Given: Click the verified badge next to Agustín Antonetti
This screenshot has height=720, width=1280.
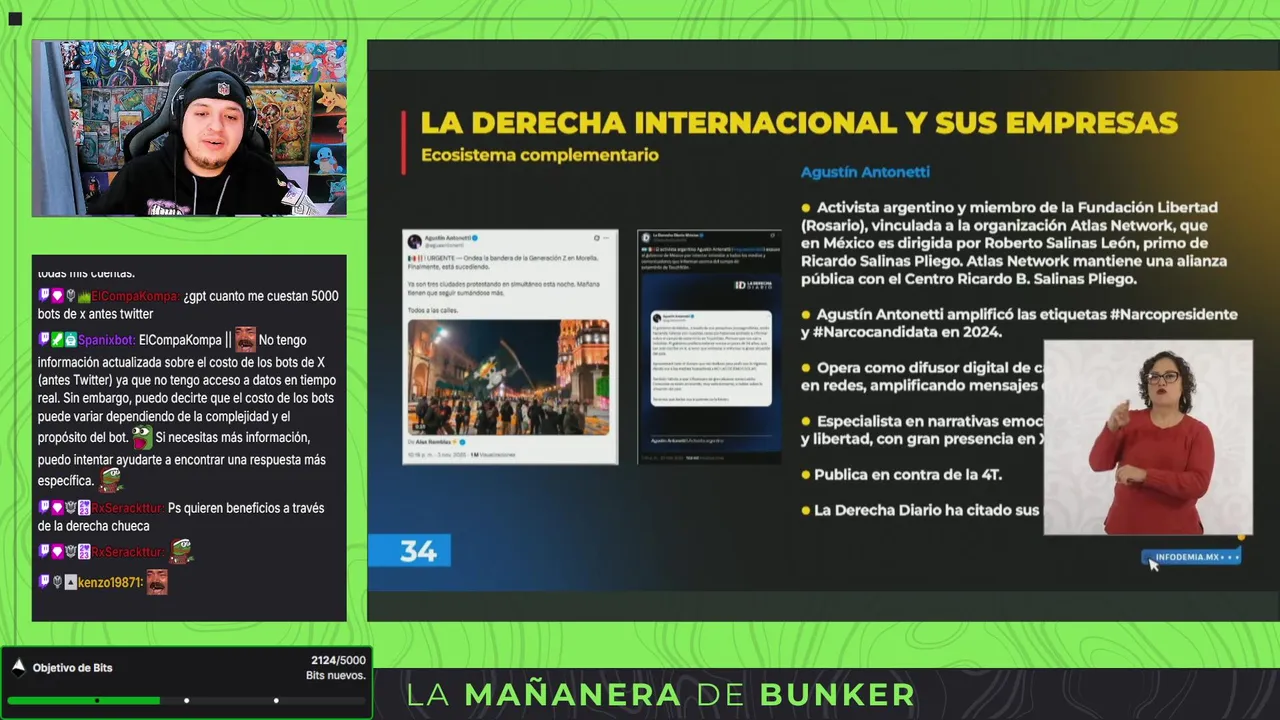Looking at the screenshot, I should coord(476,238).
